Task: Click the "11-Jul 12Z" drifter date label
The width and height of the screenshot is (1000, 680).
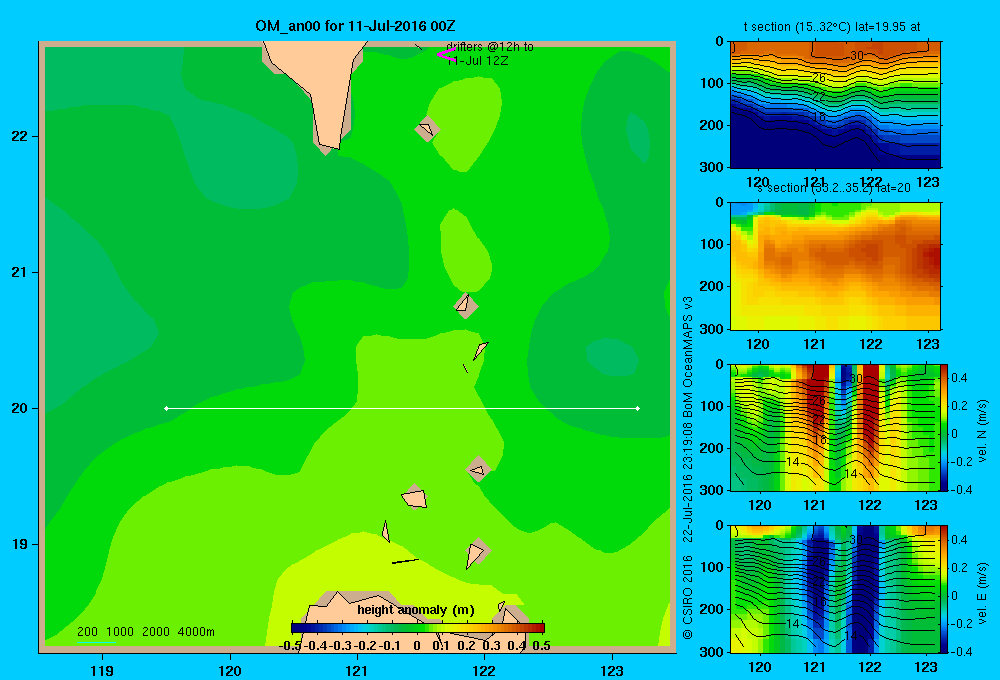Action: click(x=478, y=61)
